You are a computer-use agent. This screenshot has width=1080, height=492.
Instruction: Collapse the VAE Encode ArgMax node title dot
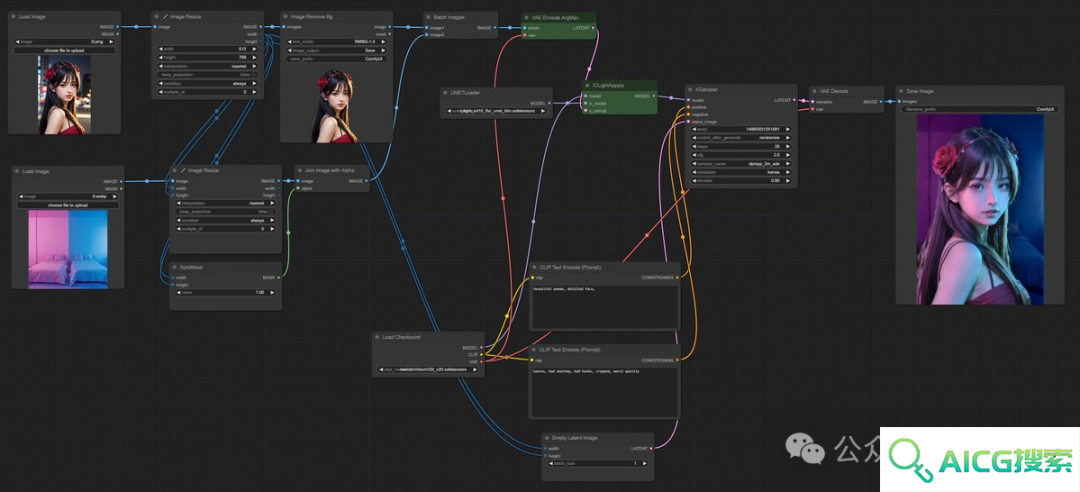pos(527,17)
